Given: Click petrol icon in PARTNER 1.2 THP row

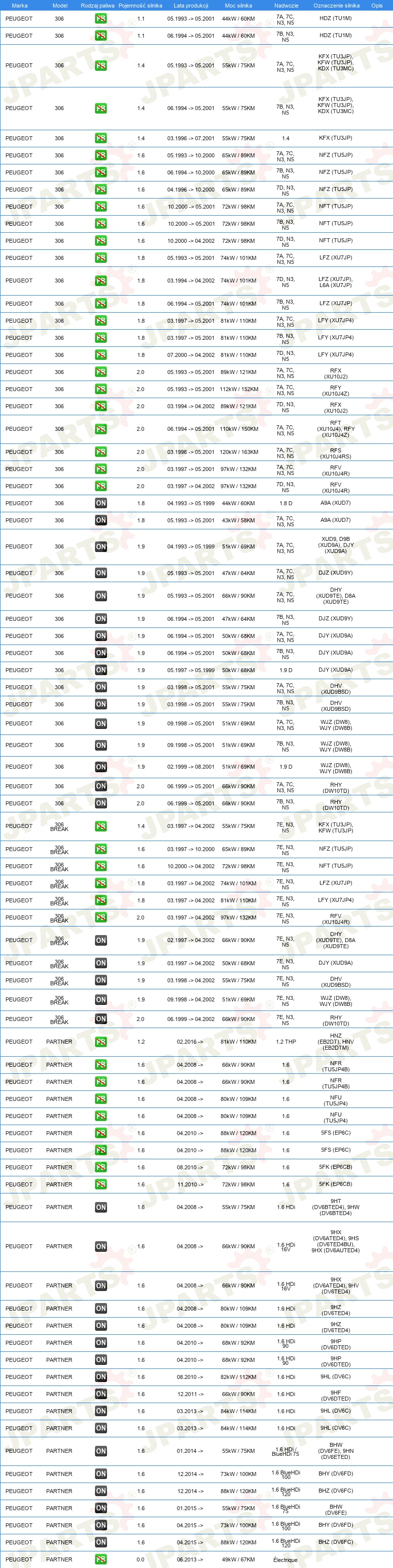Looking at the screenshot, I should pyautogui.click(x=101, y=1042).
